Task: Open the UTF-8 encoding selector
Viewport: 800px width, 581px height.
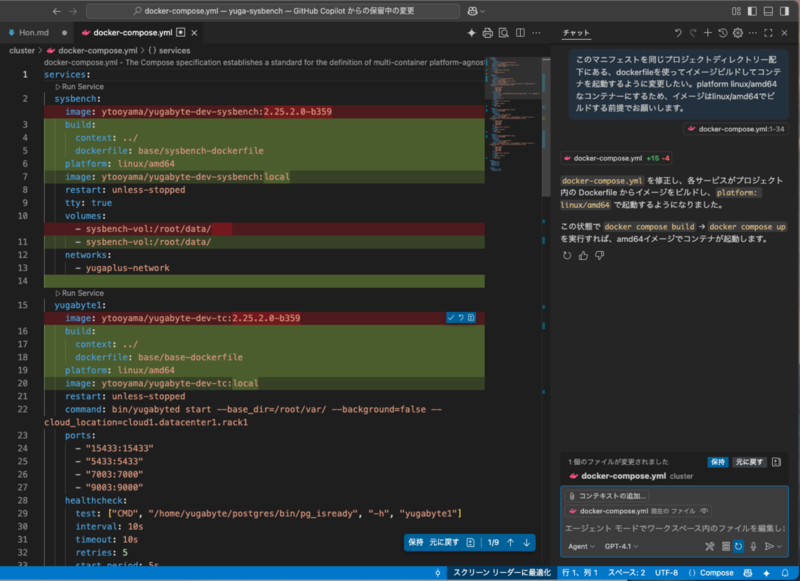Action: point(666,573)
